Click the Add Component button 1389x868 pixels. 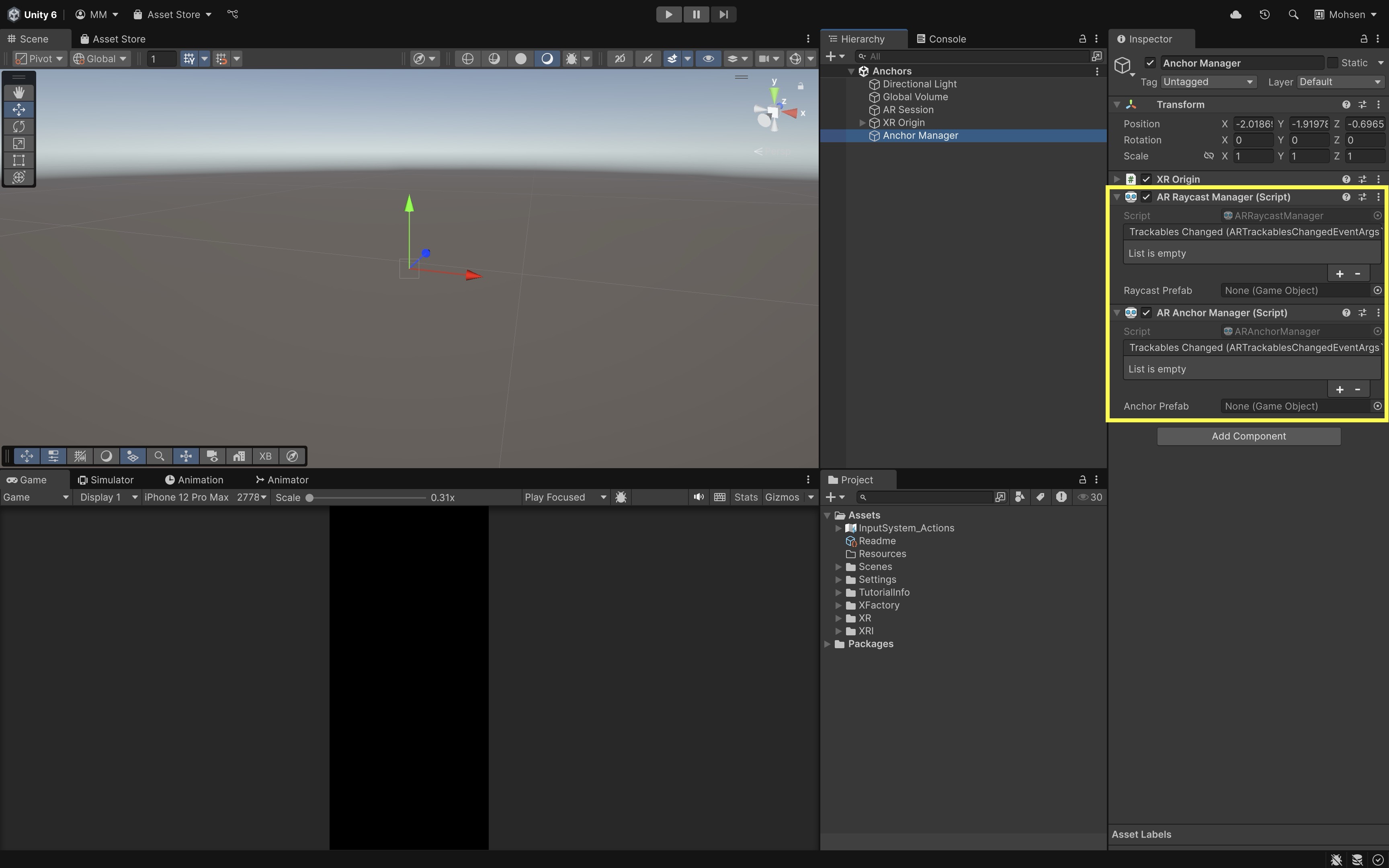1248,436
